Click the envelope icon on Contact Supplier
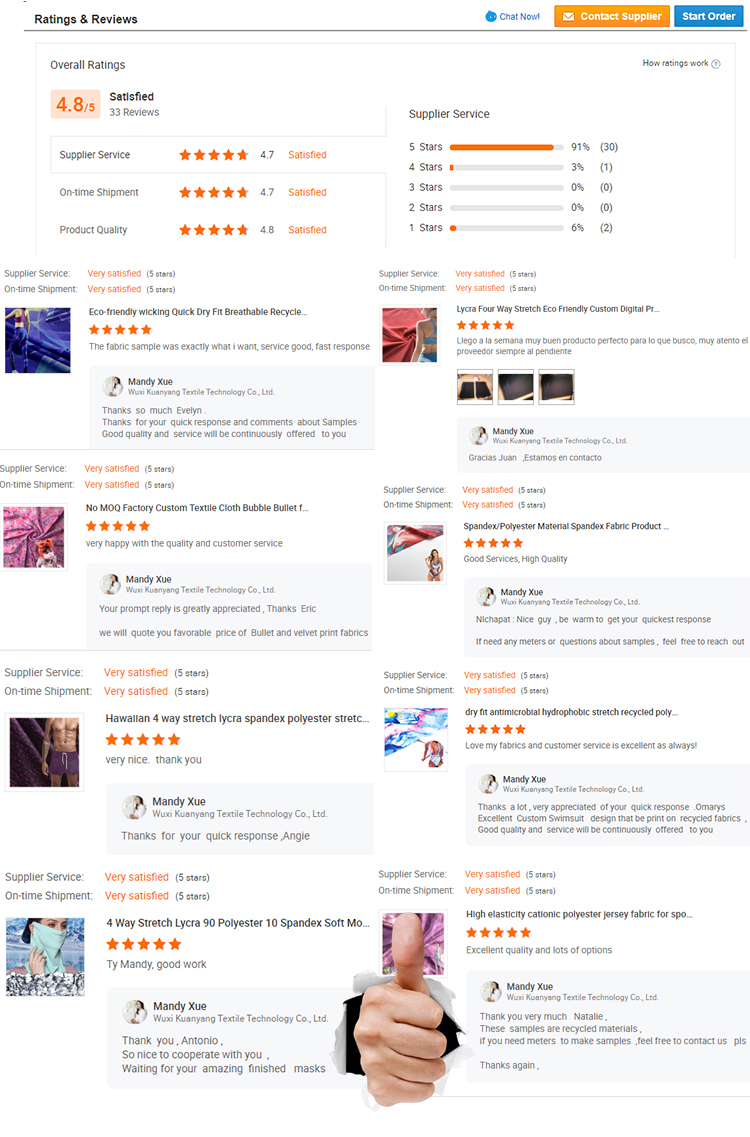 pyautogui.click(x=569, y=16)
